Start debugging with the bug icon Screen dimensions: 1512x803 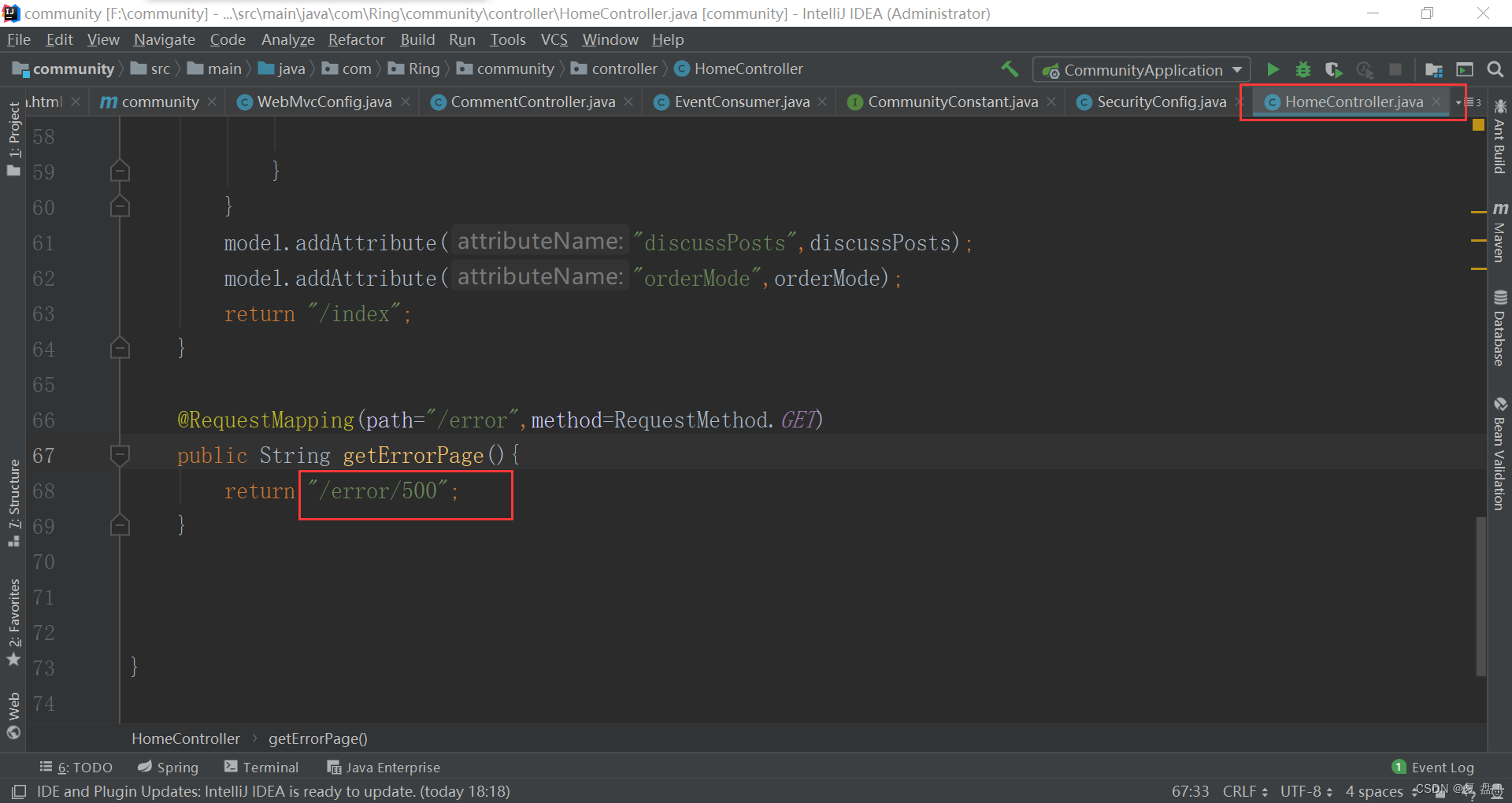1303,69
